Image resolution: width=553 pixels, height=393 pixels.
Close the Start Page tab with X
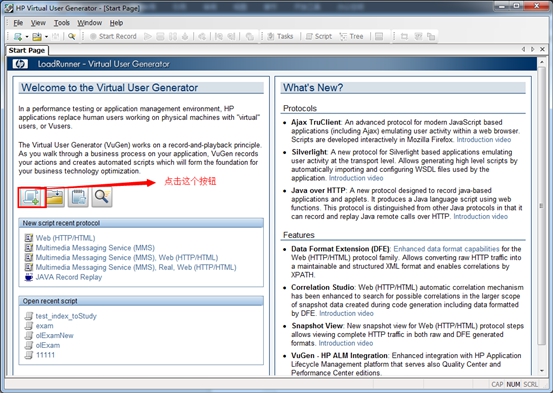(x=542, y=49)
